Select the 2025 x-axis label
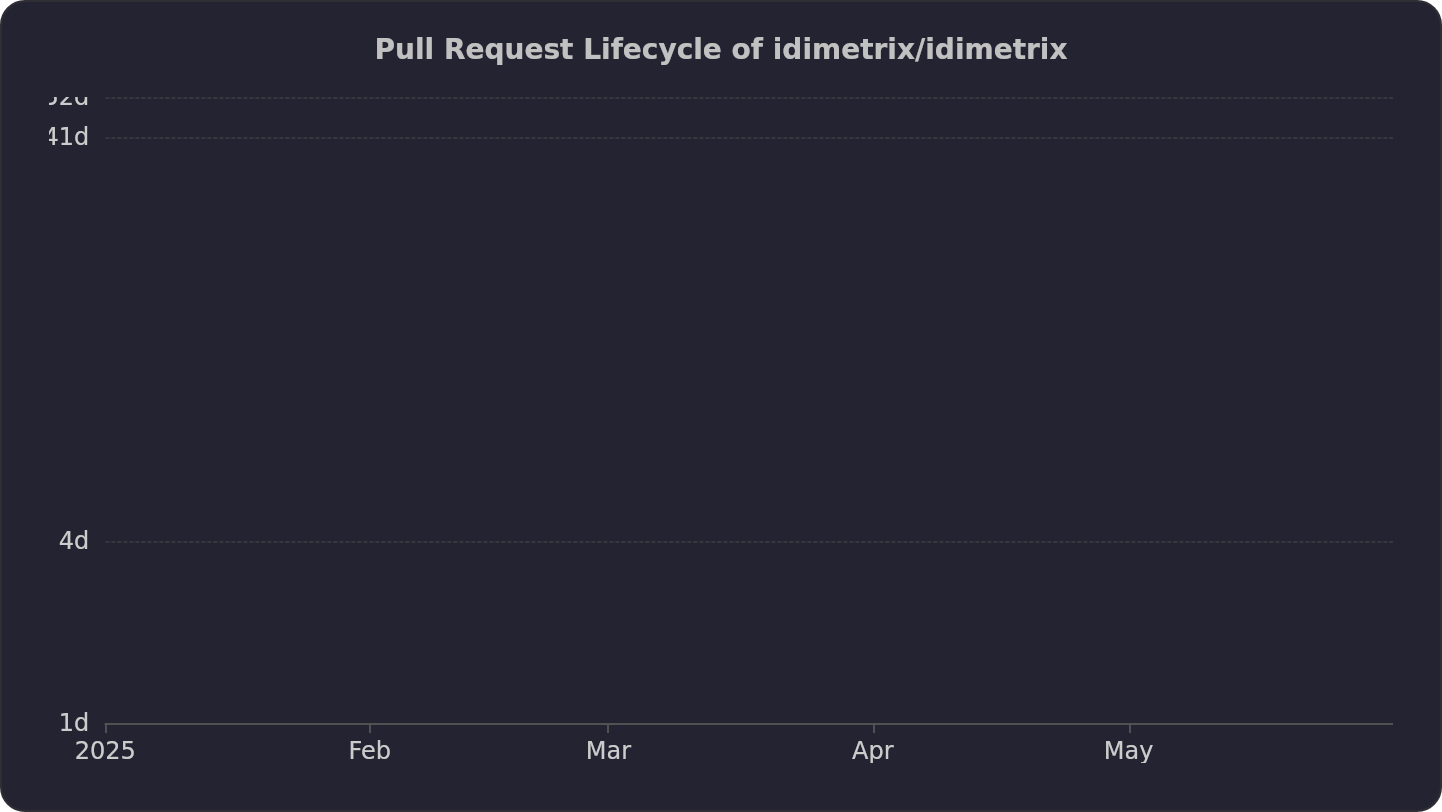 105,751
